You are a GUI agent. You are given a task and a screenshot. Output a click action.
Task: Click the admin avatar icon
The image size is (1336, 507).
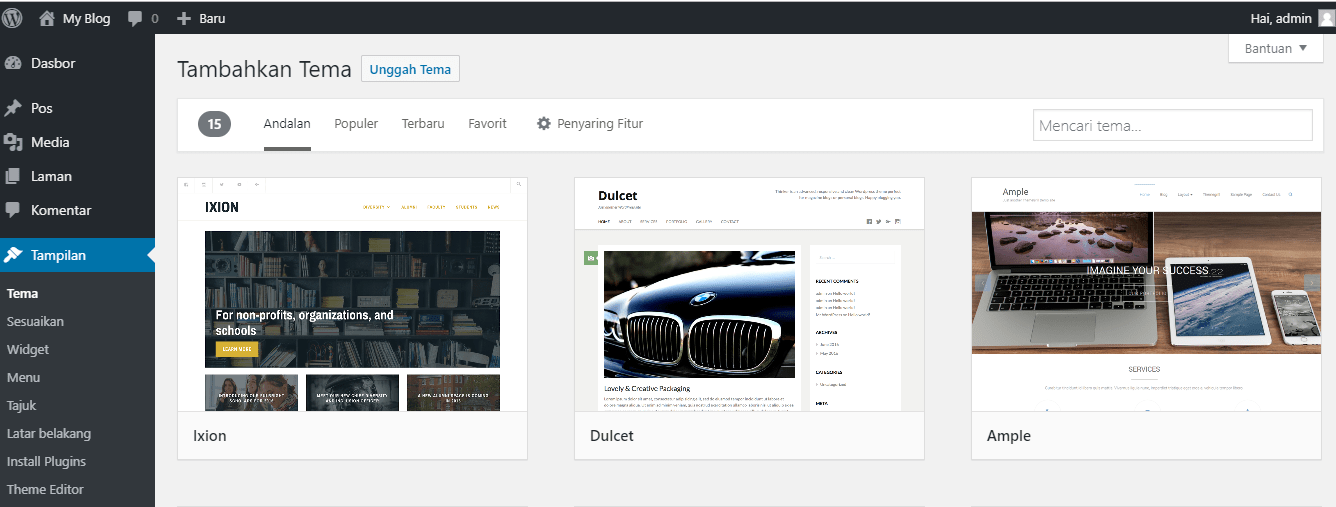(x=1326, y=18)
